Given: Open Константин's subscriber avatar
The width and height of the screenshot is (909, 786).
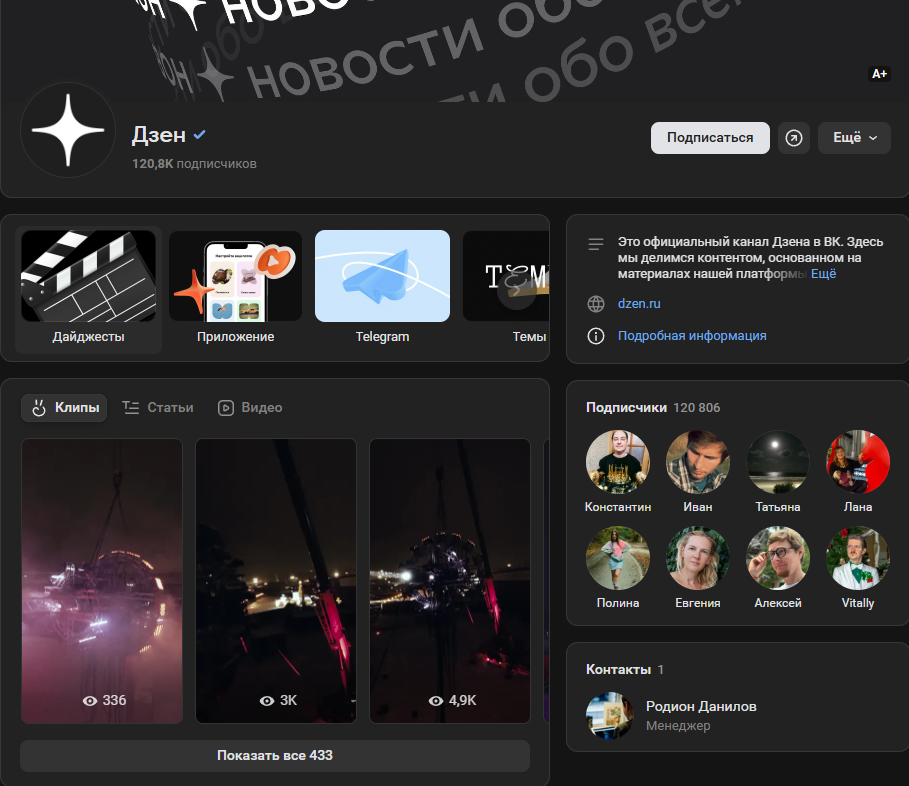Looking at the screenshot, I should [x=617, y=463].
